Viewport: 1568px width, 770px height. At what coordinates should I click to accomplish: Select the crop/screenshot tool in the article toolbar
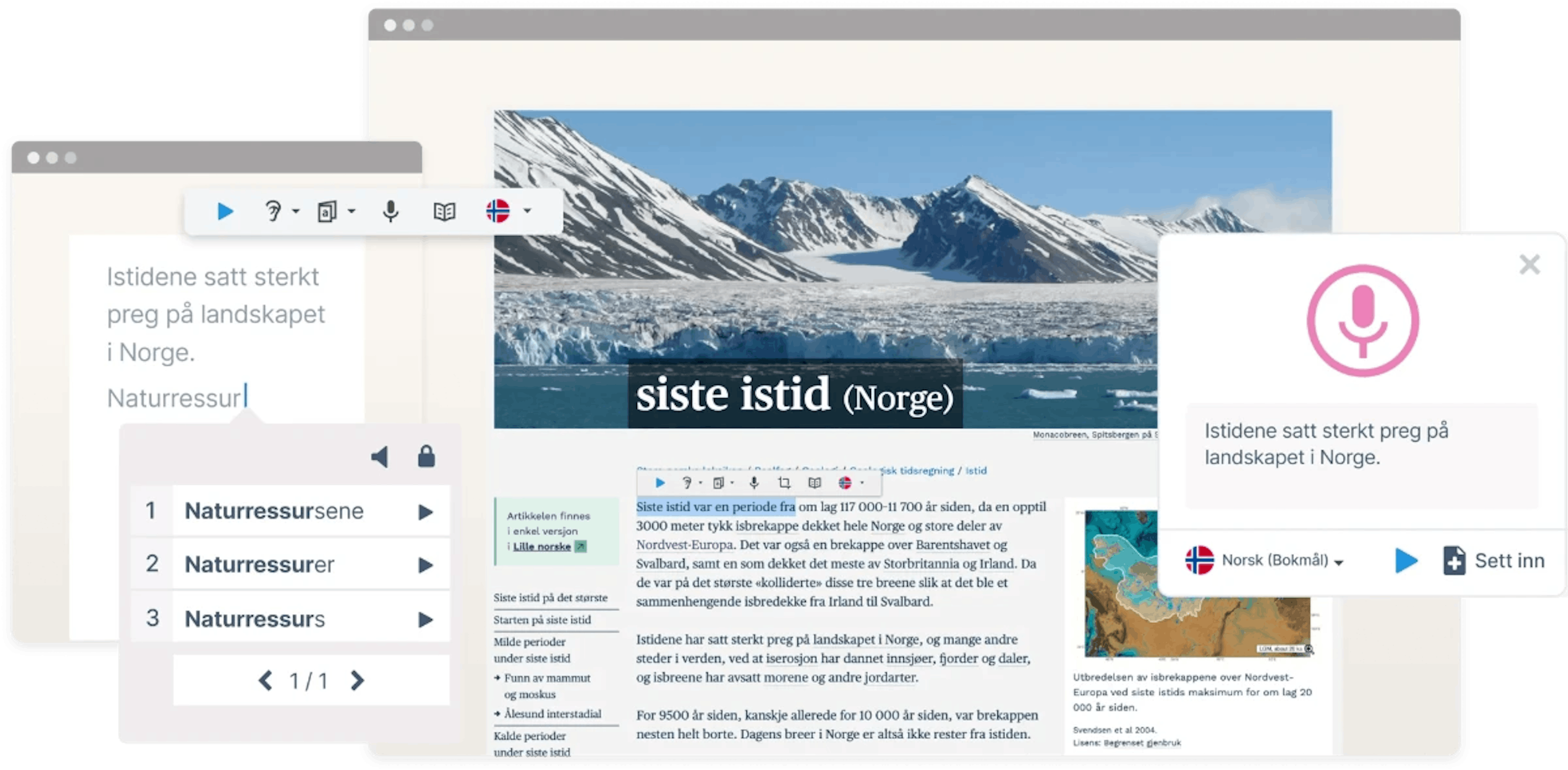(x=784, y=483)
